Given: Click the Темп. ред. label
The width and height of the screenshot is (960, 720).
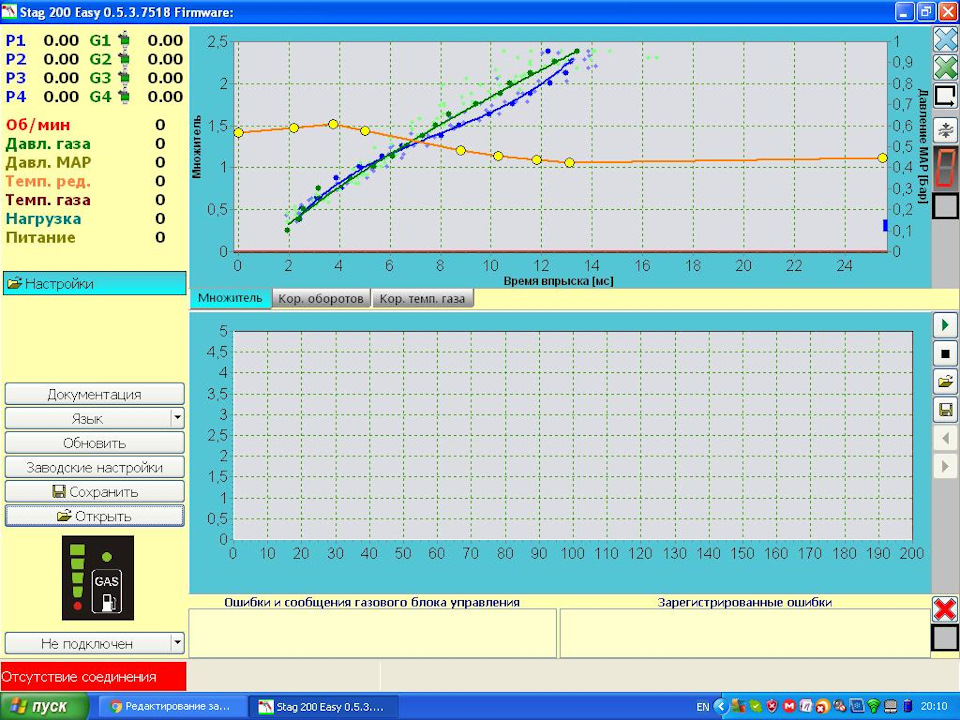Looking at the screenshot, I should tap(48, 181).
